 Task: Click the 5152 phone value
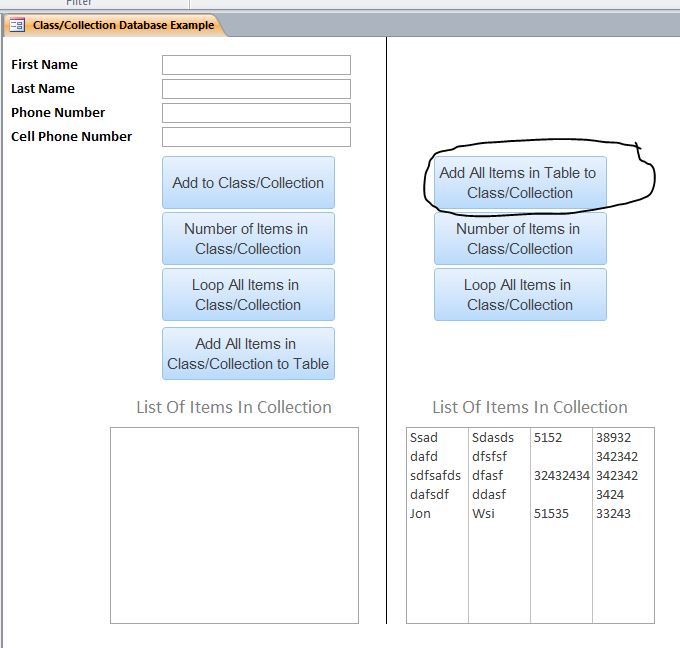pos(548,437)
